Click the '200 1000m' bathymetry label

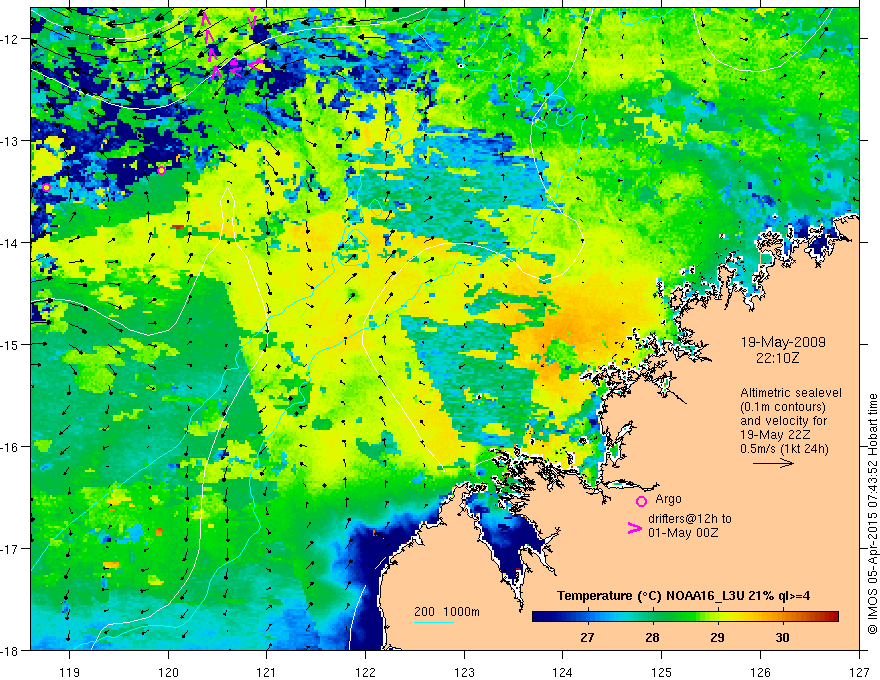coord(447,612)
